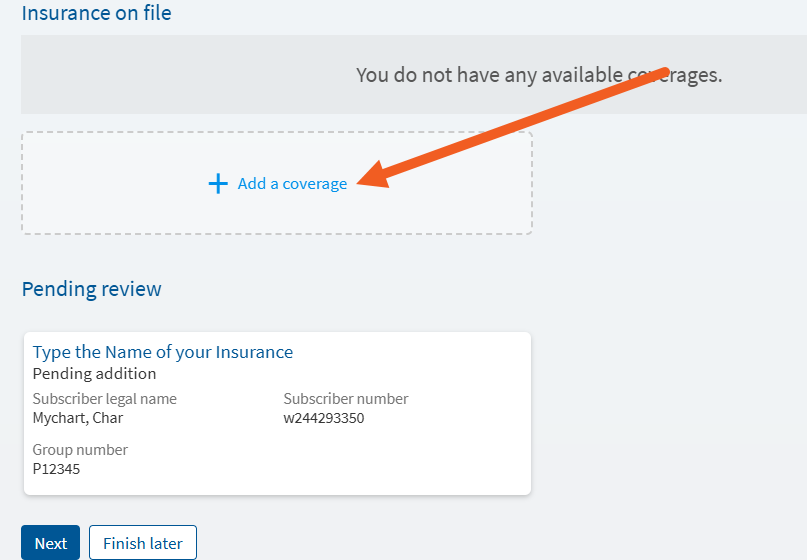
Task: Select subscriber number w244293350
Action: tap(324, 418)
